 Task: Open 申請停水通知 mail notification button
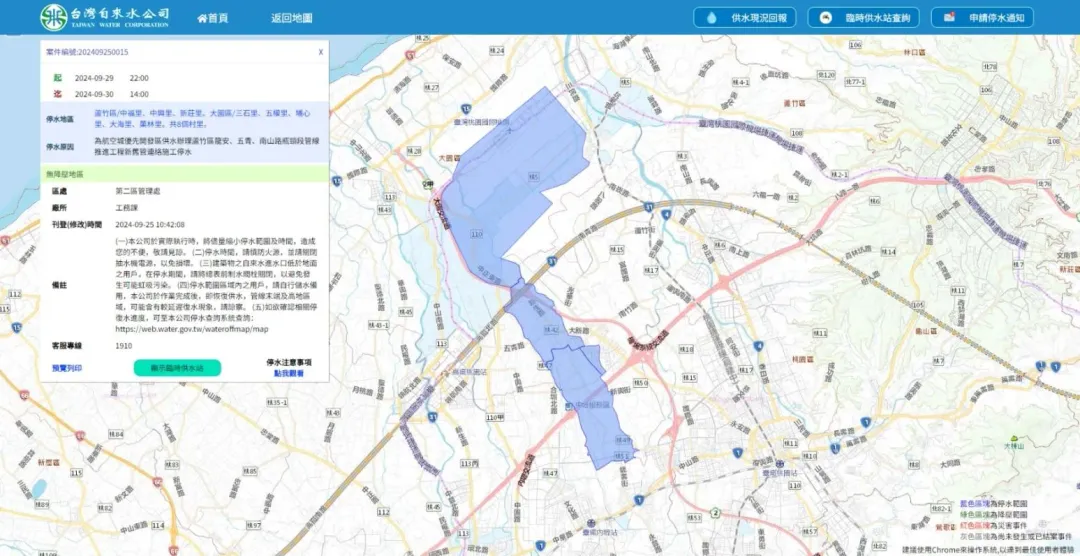982,18
